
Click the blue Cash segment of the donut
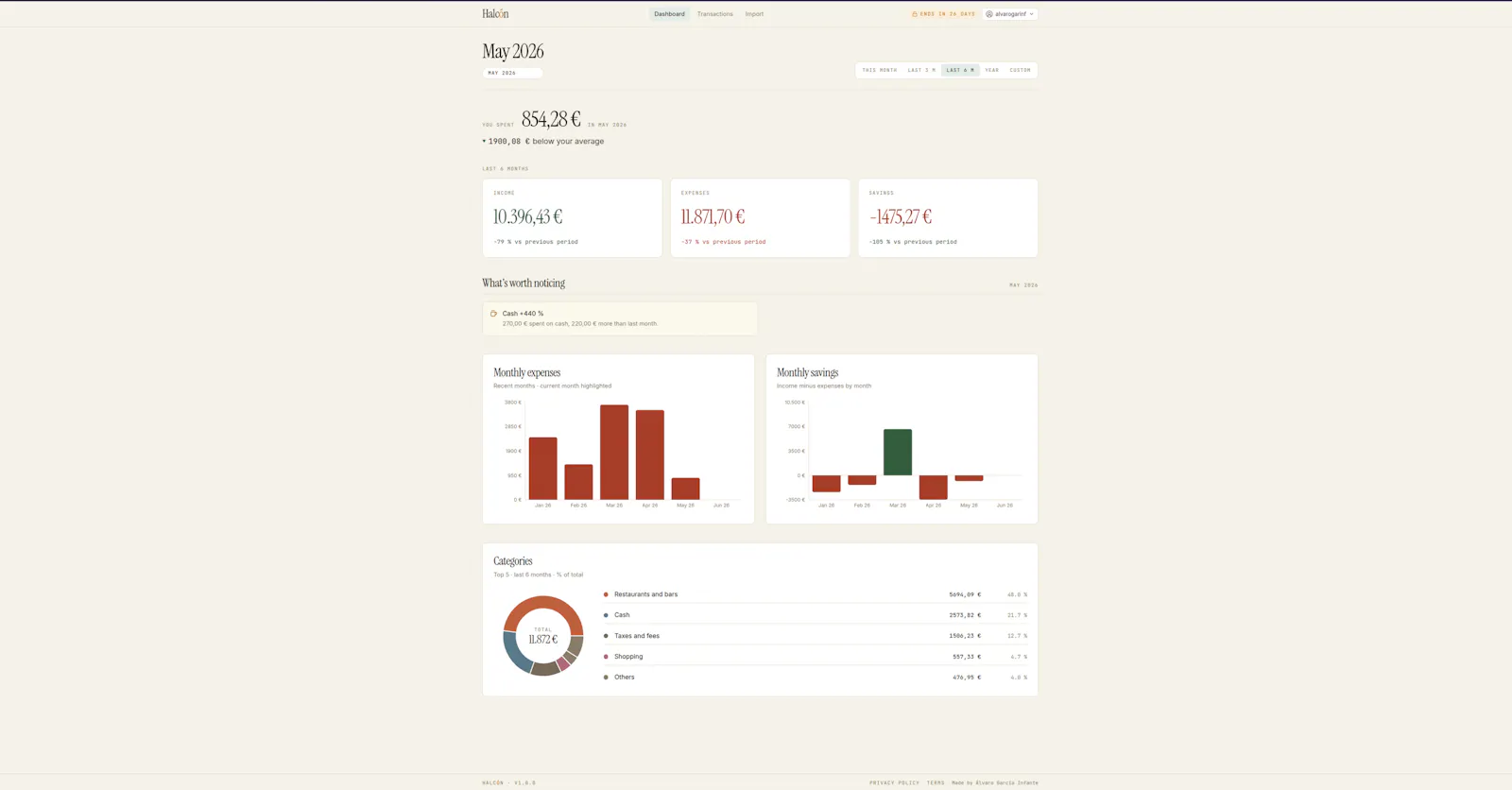coord(513,653)
